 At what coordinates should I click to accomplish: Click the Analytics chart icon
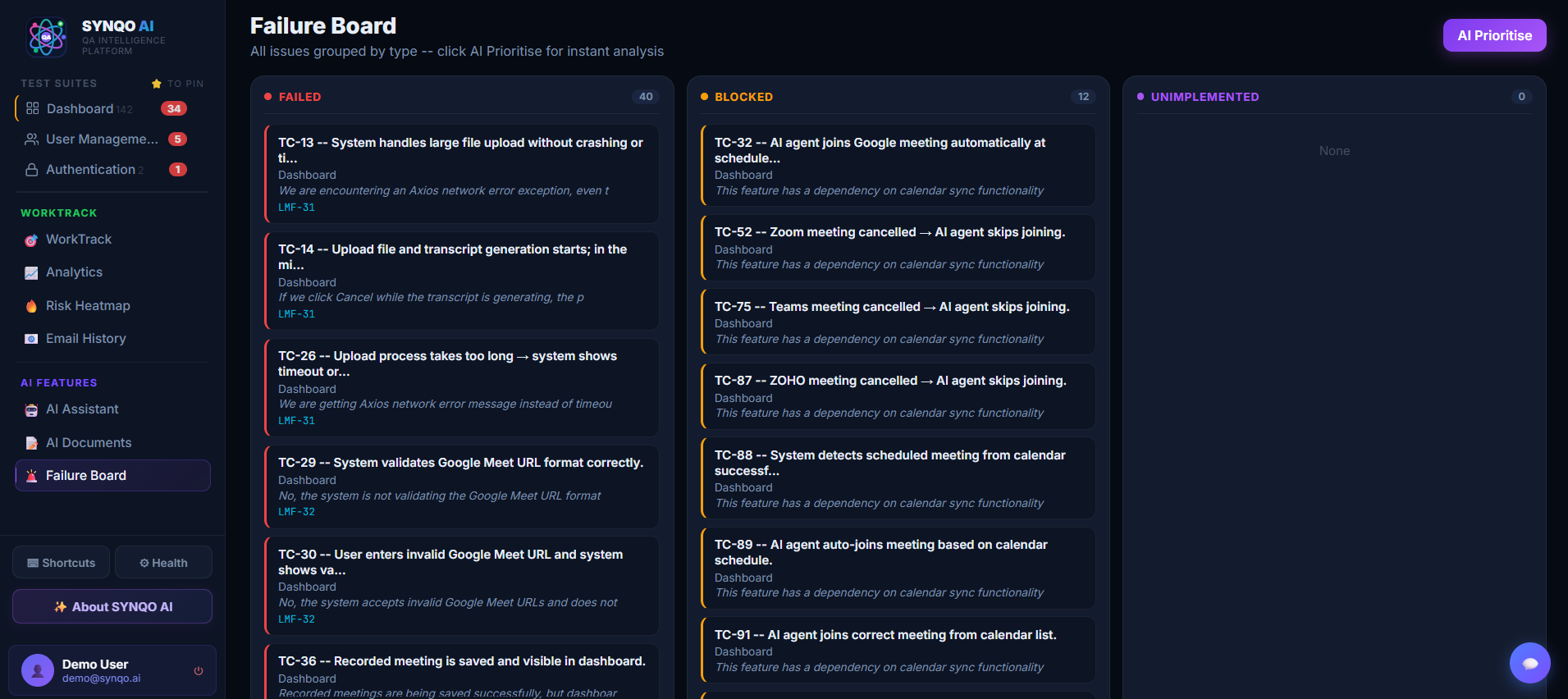(x=31, y=272)
